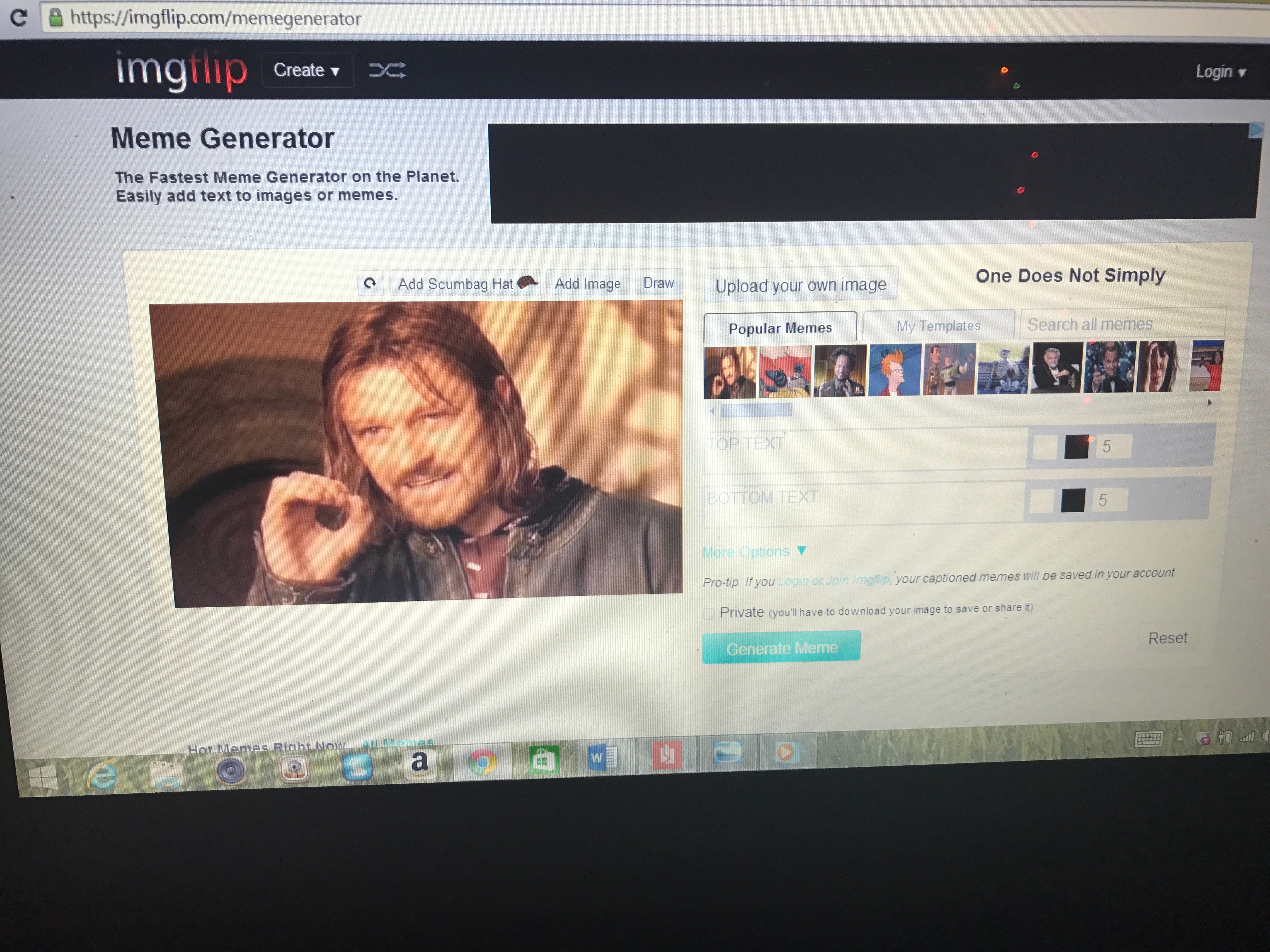Click the thumbnail strip scrollbar handle

[x=756, y=410]
